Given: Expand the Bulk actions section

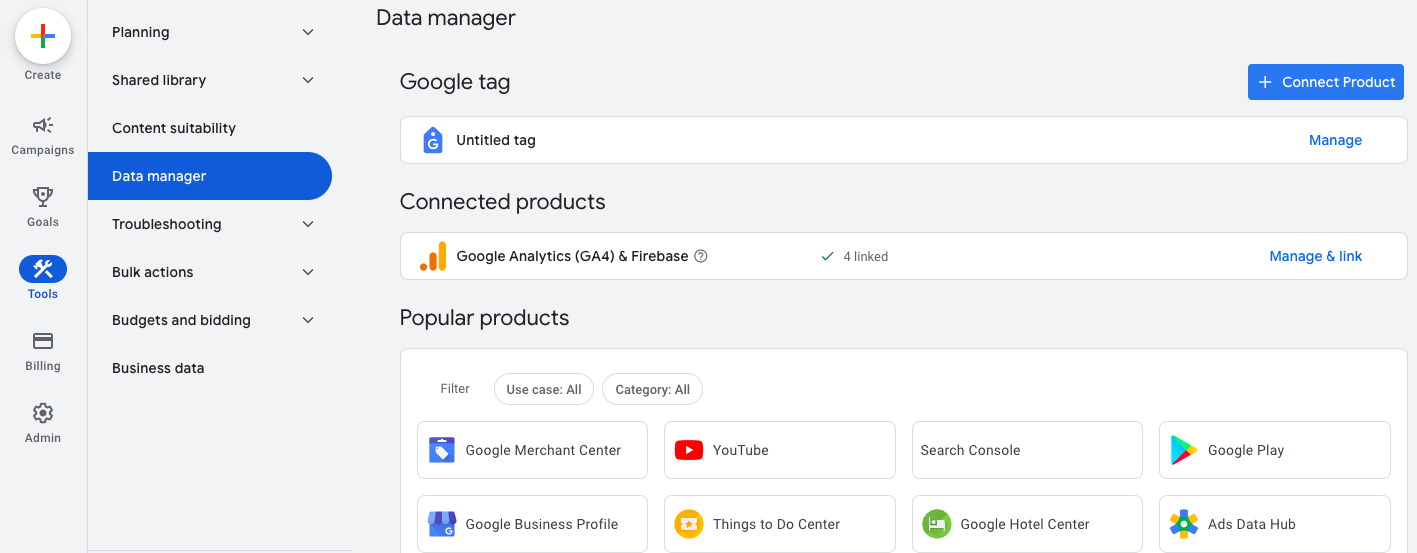Looking at the screenshot, I should 308,272.
